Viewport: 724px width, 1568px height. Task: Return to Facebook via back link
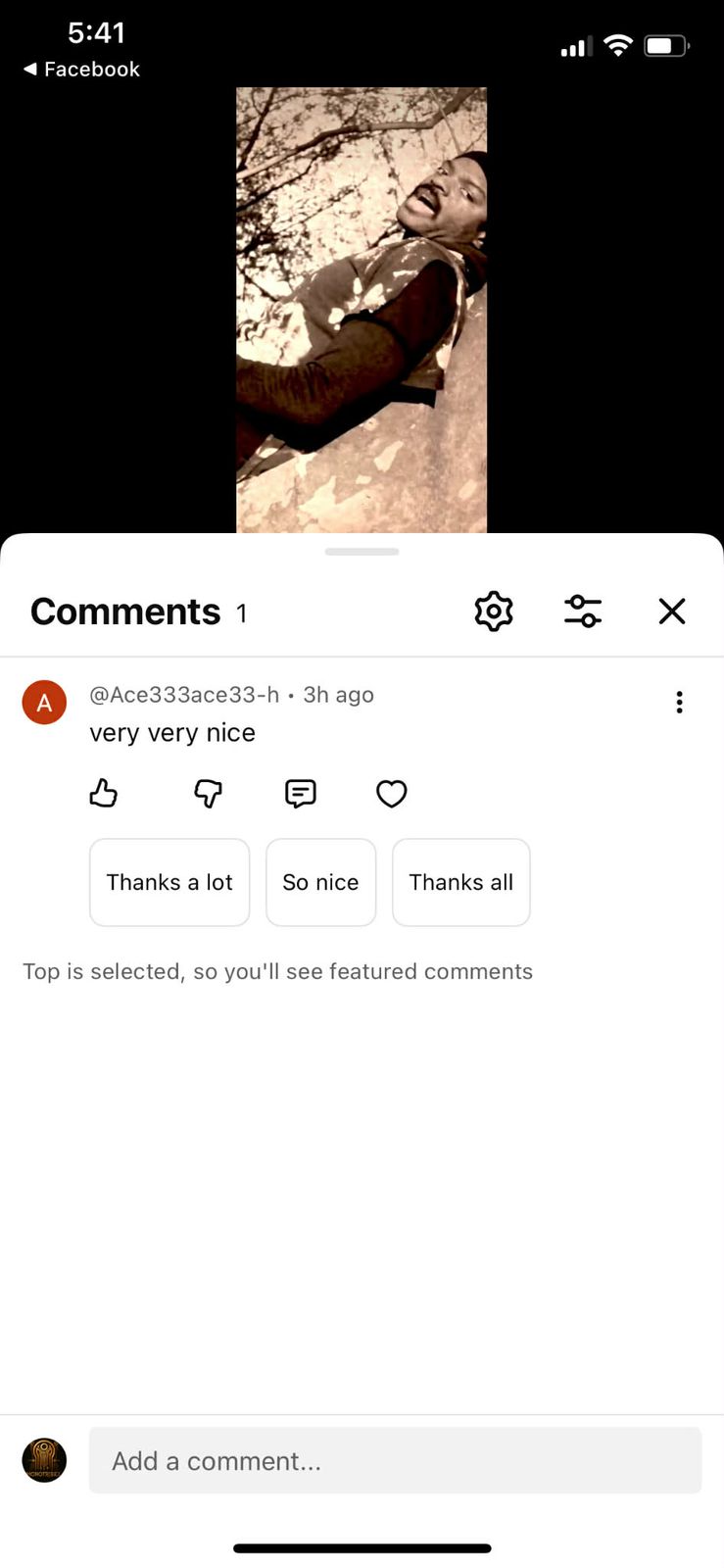pyautogui.click(x=81, y=70)
